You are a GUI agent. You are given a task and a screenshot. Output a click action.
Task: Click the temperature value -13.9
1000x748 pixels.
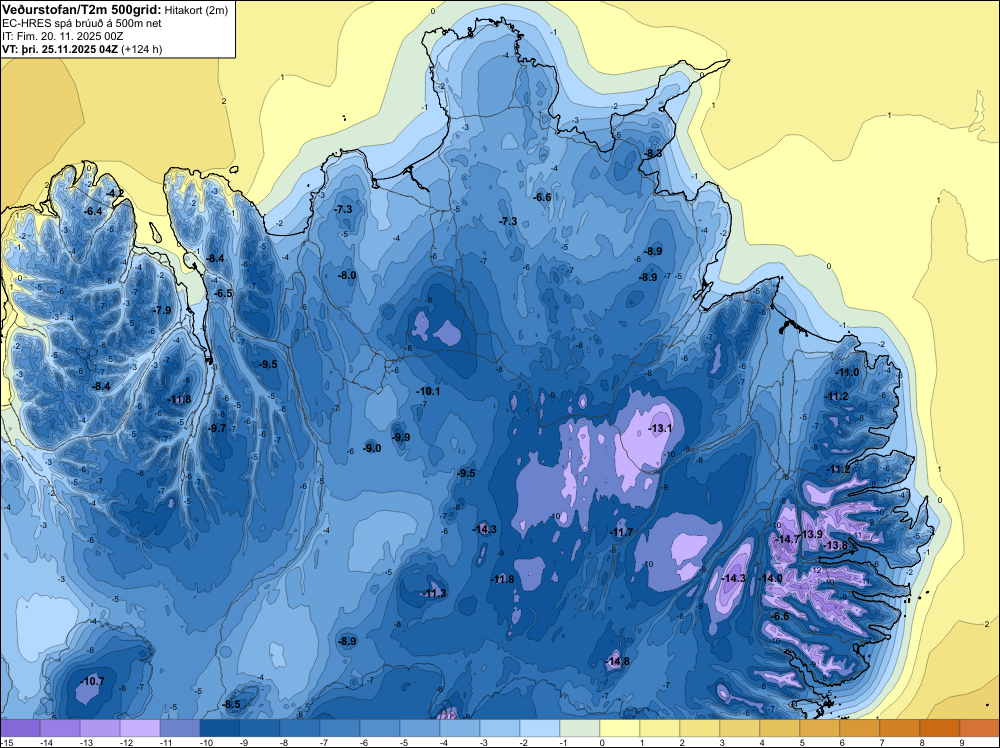pyautogui.click(x=812, y=534)
